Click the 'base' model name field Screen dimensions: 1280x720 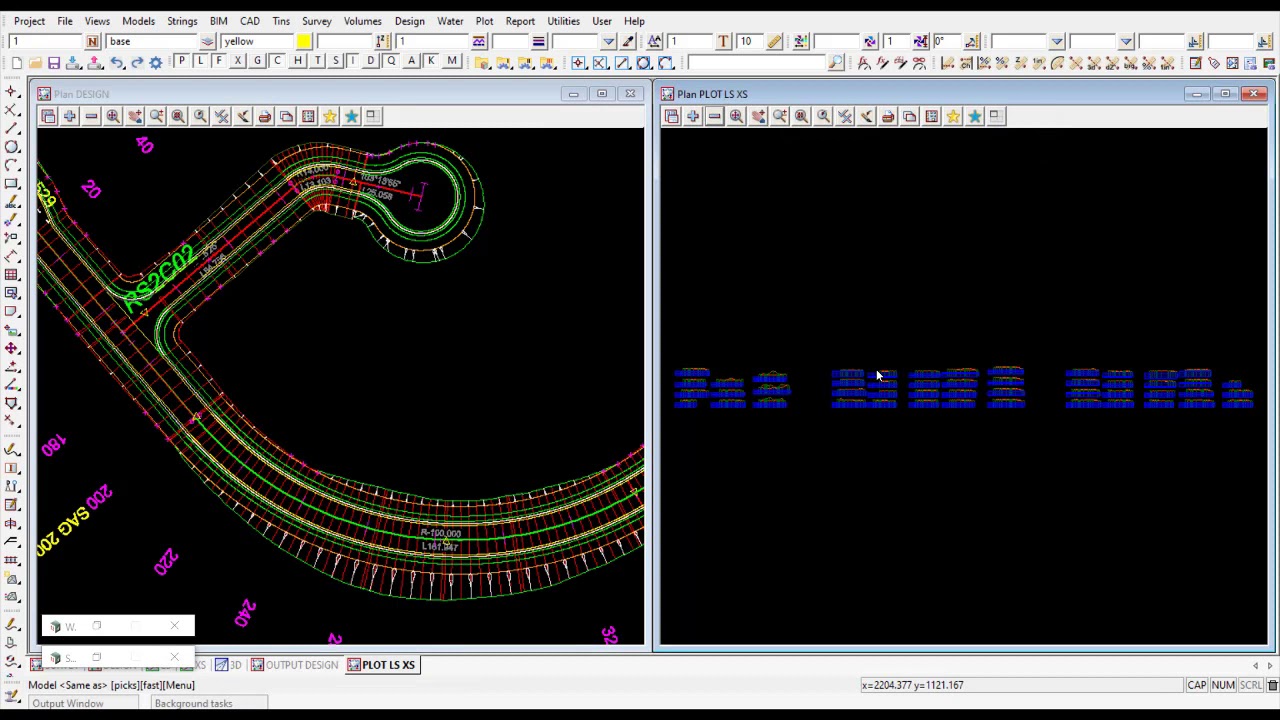click(x=152, y=41)
